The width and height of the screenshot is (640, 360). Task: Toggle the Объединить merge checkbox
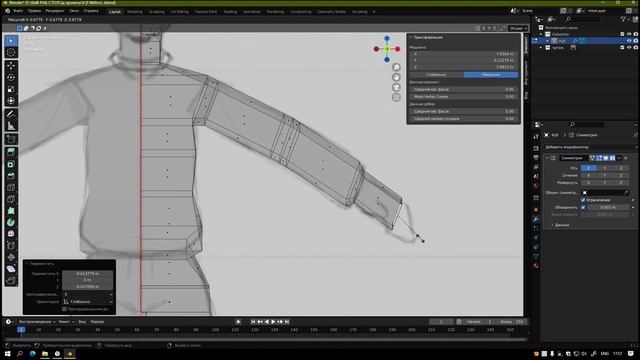[583, 207]
